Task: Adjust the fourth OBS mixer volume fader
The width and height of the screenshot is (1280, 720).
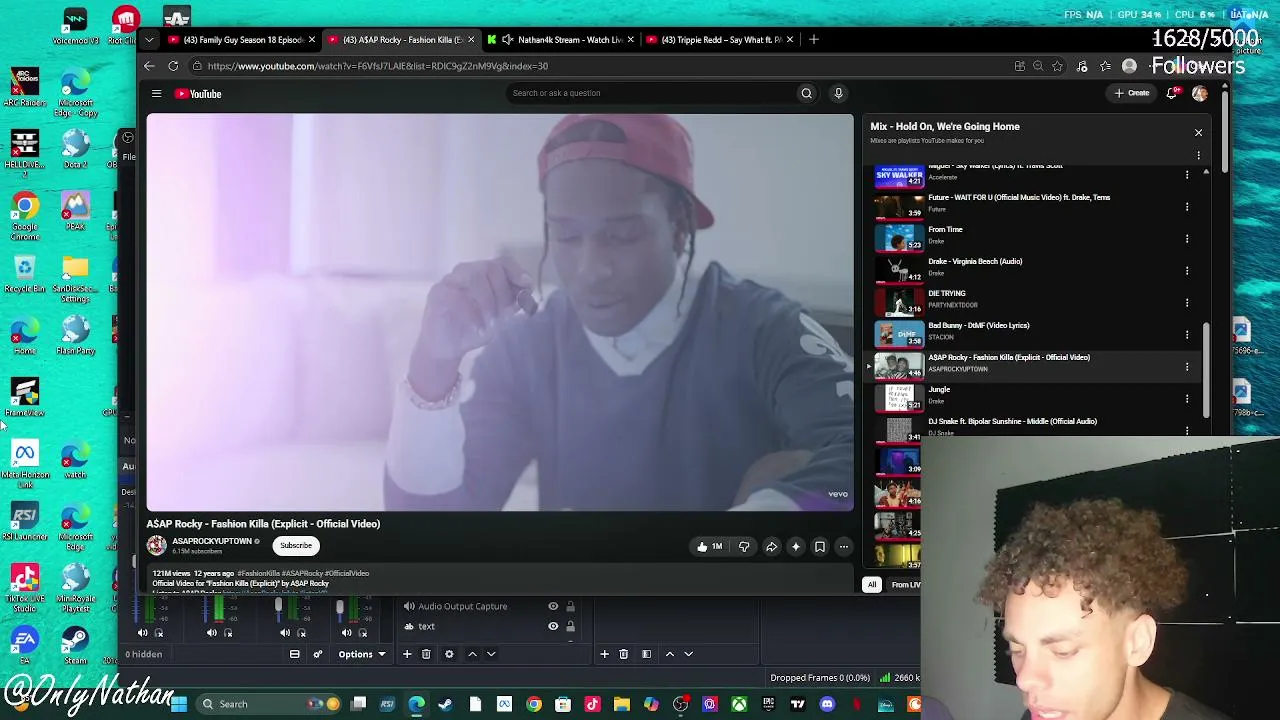Action: tap(340, 607)
